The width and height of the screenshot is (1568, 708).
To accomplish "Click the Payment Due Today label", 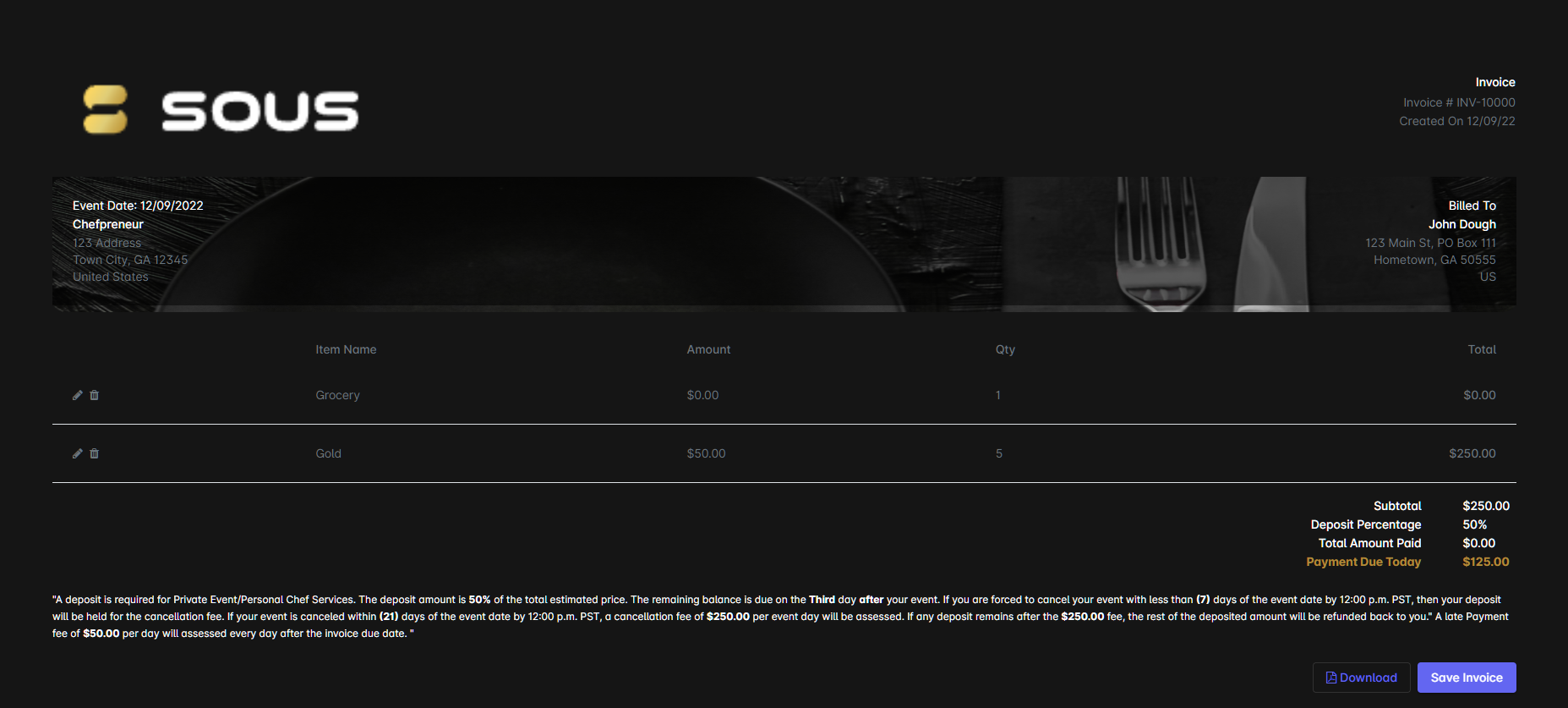I will pos(1363,562).
